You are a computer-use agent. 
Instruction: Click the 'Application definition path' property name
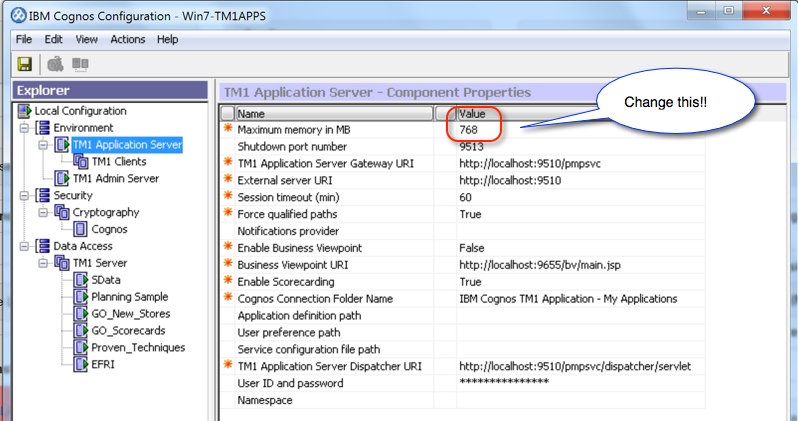click(299, 316)
